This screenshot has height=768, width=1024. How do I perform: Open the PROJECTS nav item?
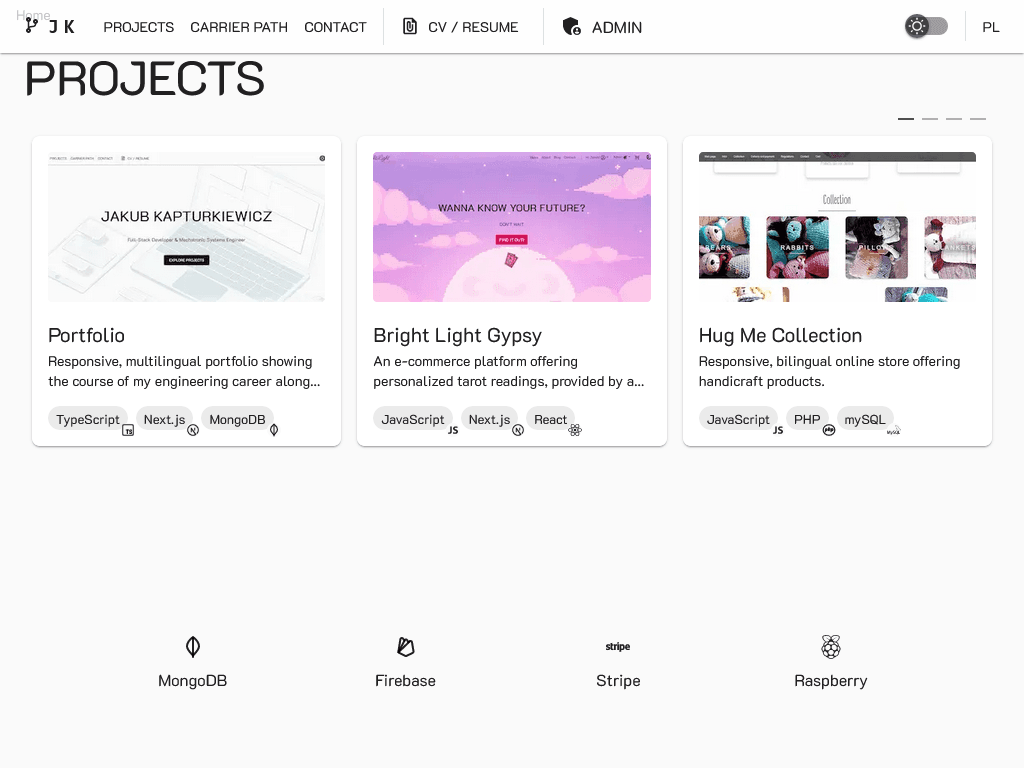click(x=138, y=27)
